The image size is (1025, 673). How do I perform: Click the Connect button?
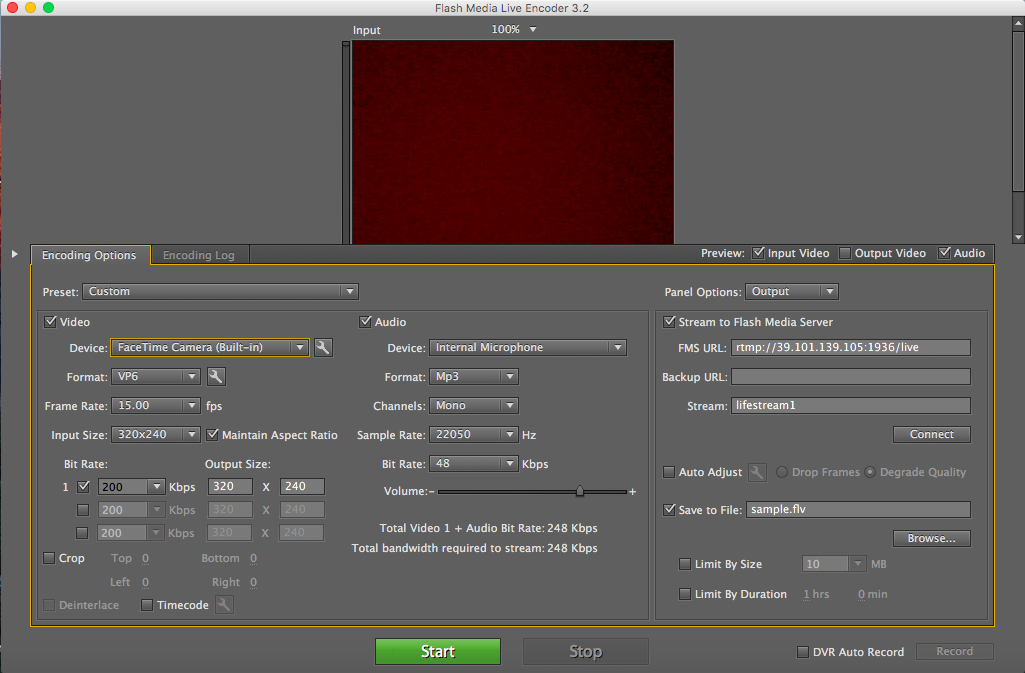coord(932,435)
